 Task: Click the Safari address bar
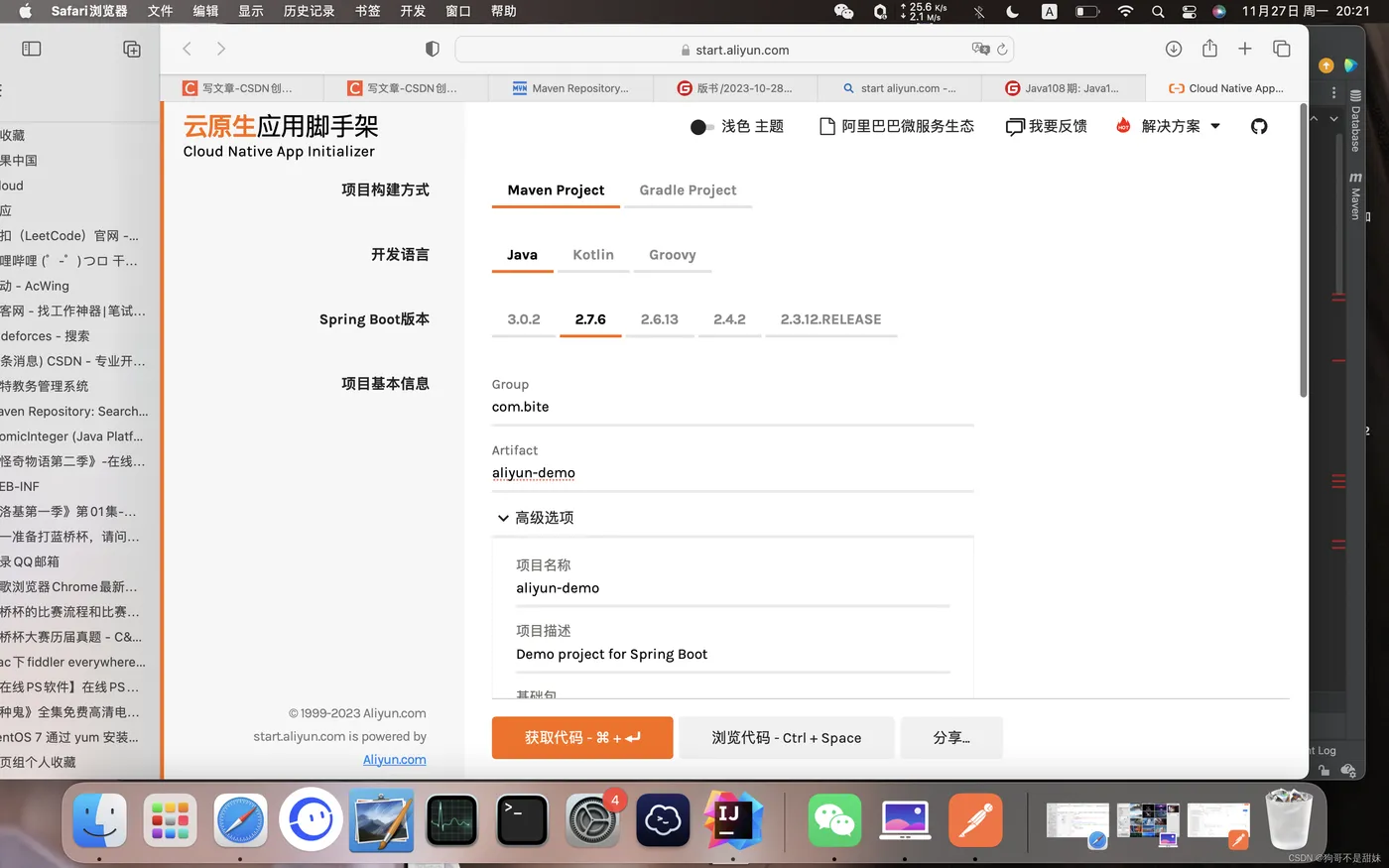coord(734,50)
